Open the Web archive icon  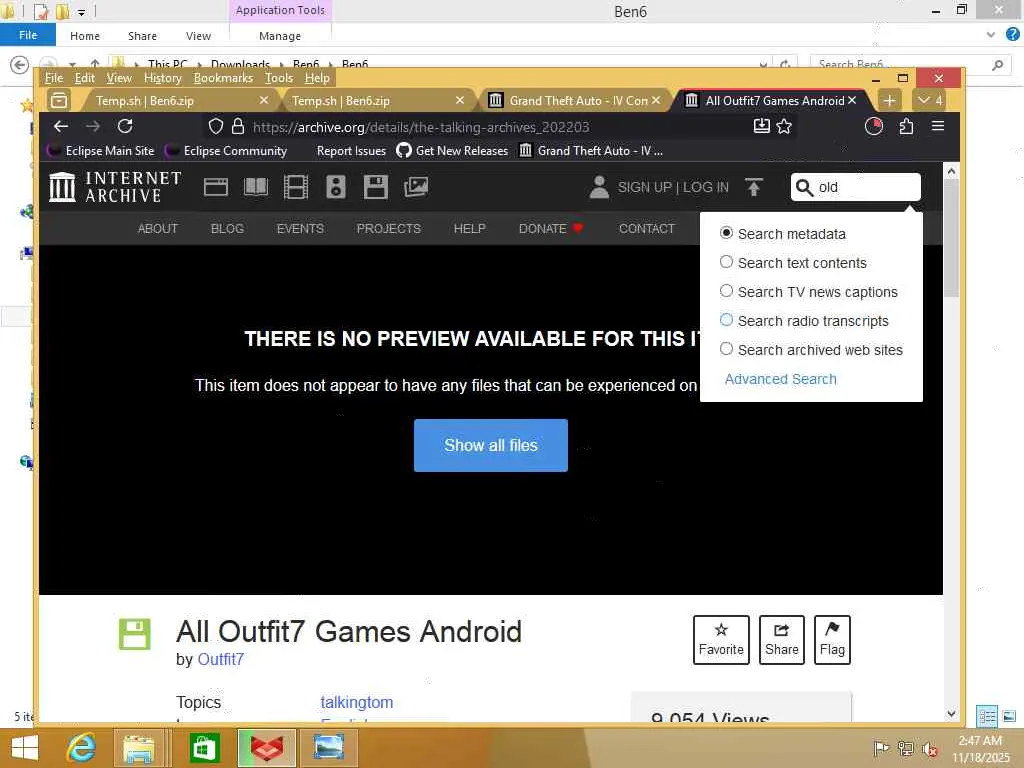[216, 187]
